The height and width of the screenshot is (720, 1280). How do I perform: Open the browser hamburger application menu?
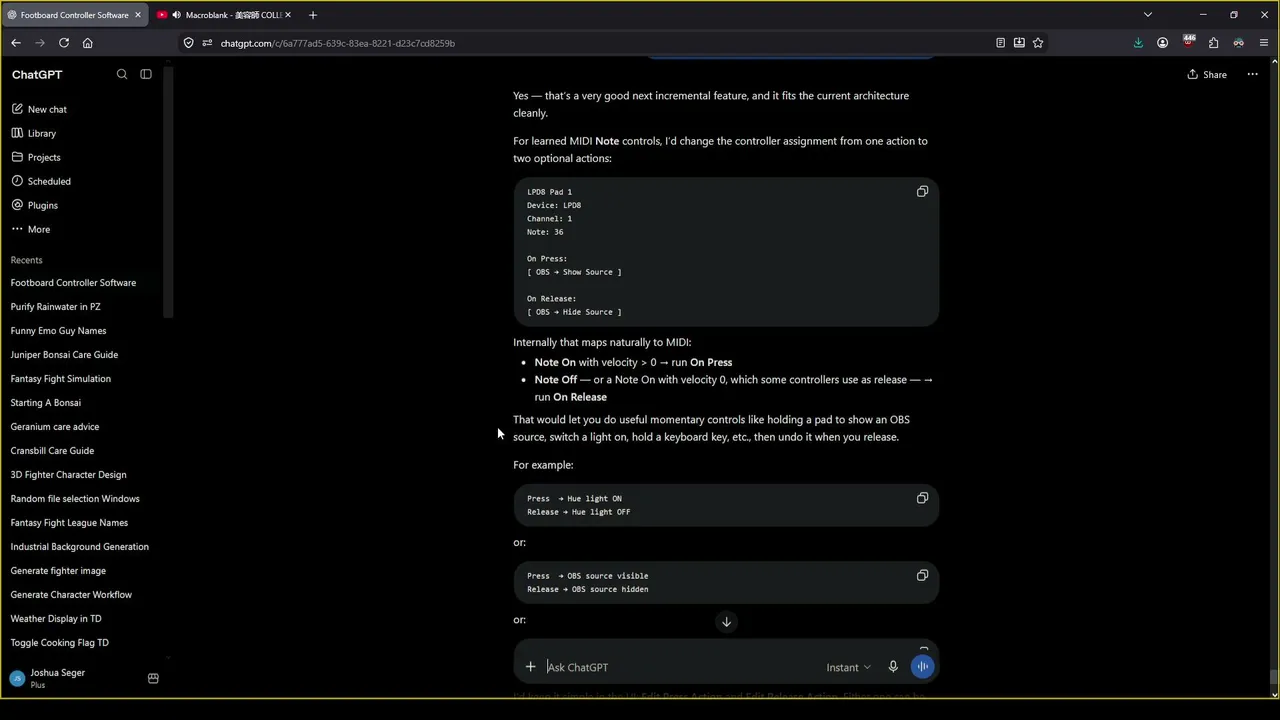1264,43
